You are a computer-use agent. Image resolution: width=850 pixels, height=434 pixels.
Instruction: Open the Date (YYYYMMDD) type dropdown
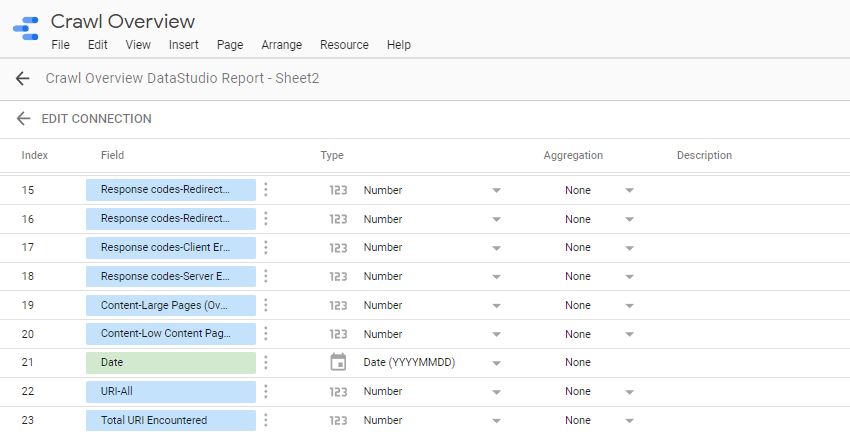[x=495, y=362]
